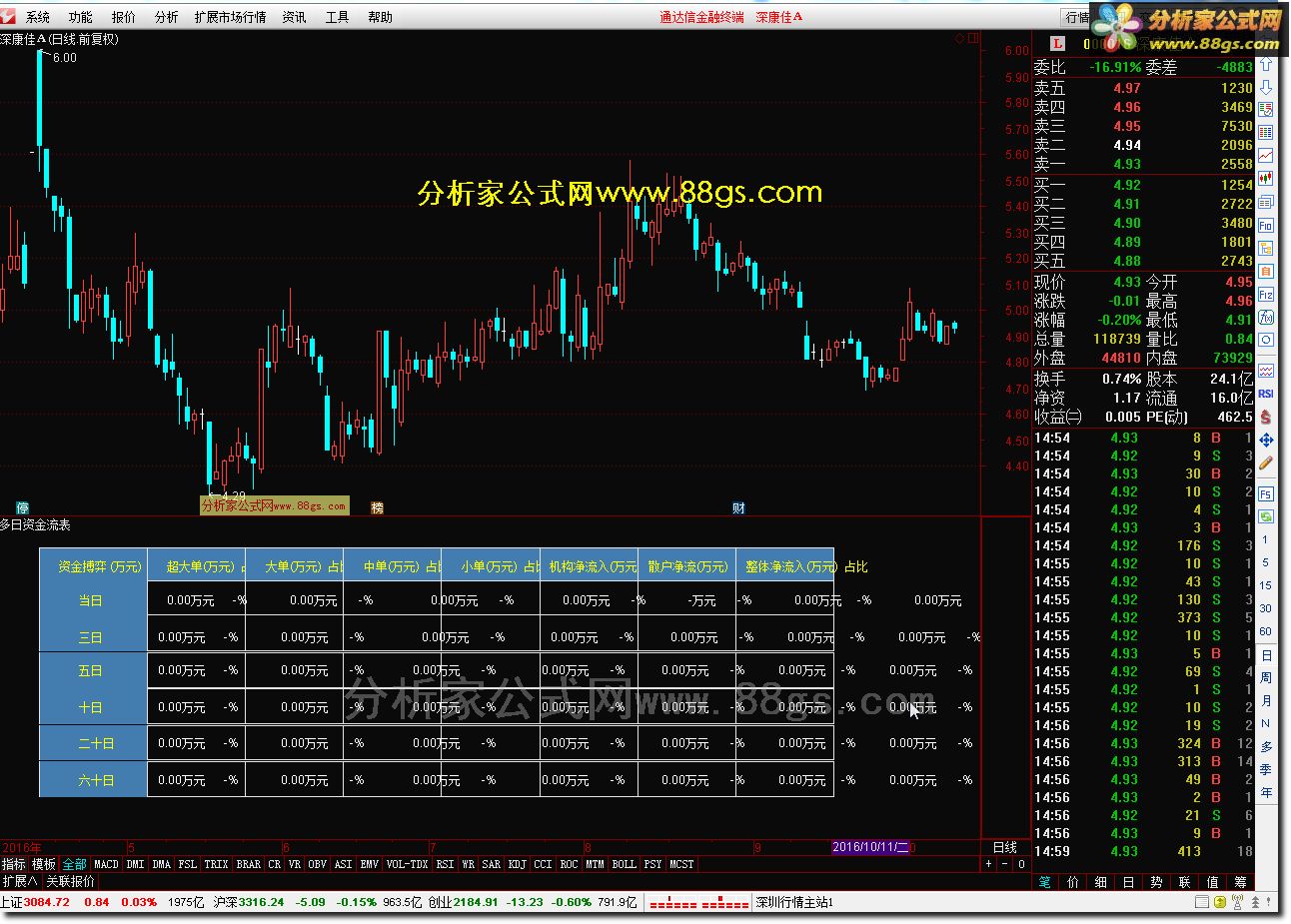Click the FS icon in right sidebar
1291x924 pixels.
1266,494
